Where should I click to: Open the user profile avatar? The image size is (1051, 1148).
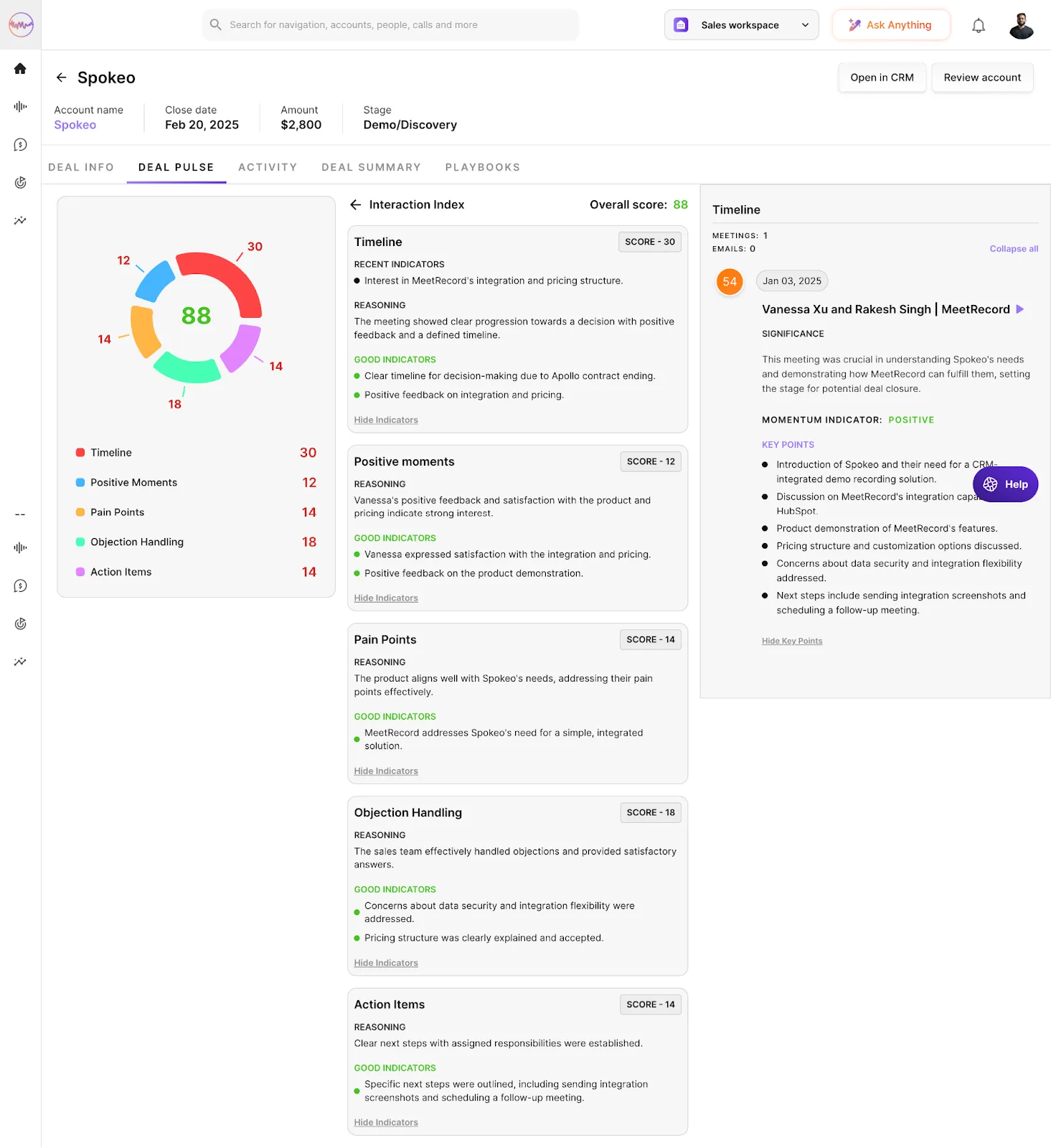coord(1021,25)
